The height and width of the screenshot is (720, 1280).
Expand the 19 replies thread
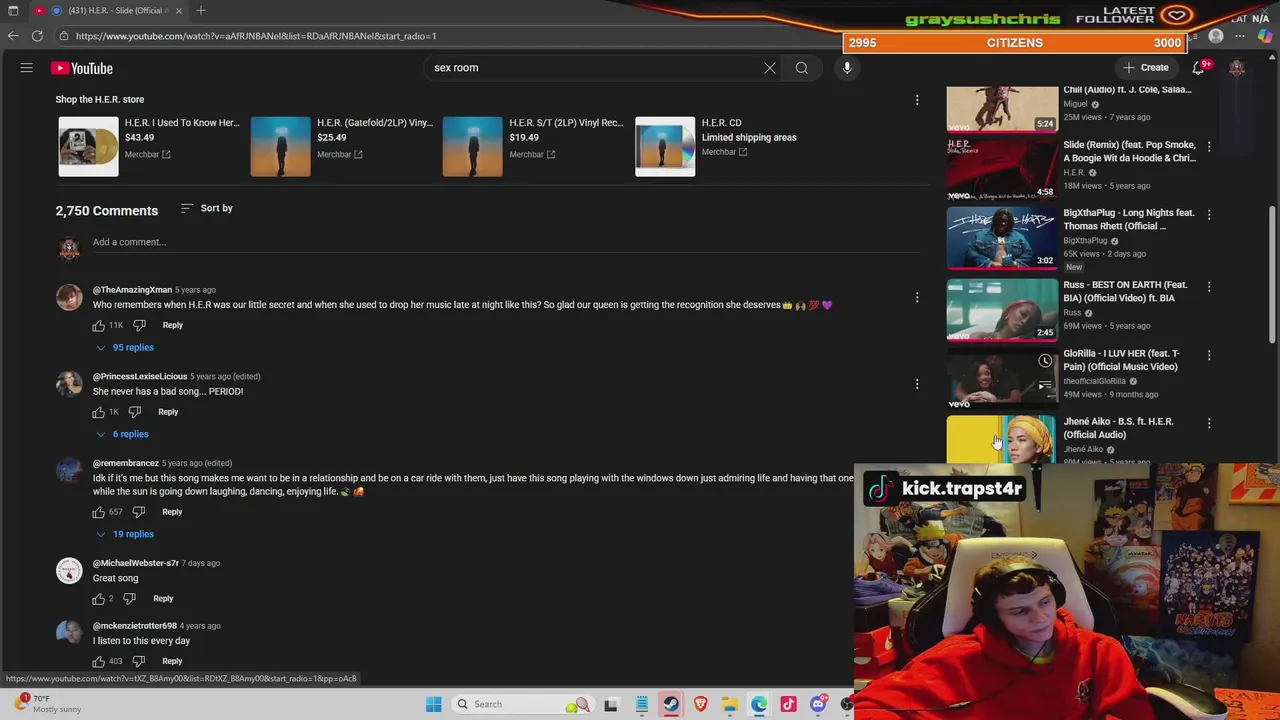click(x=125, y=534)
